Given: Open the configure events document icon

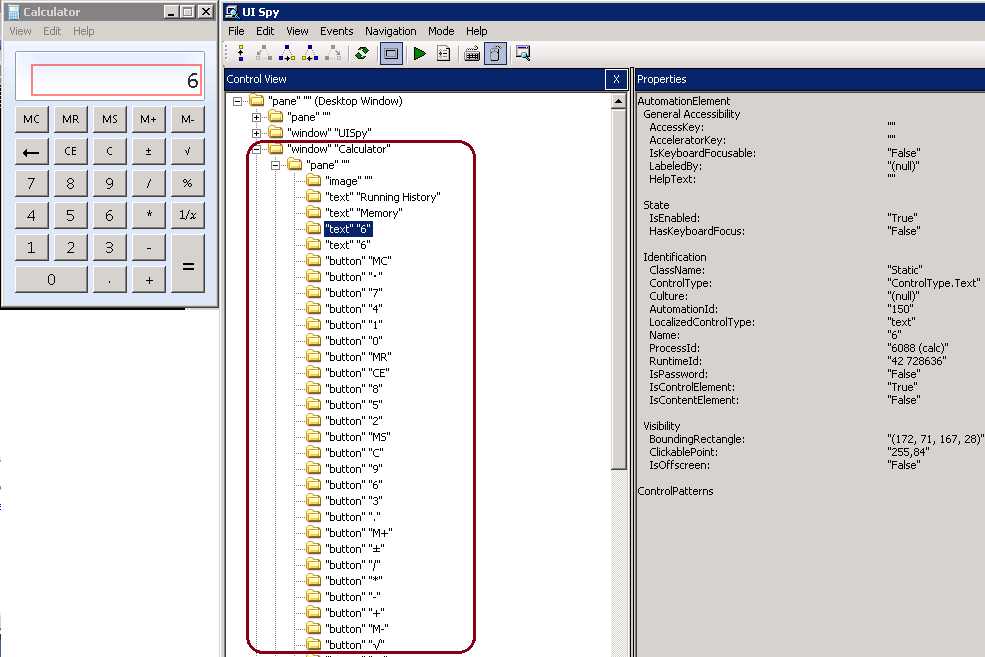Looking at the screenshot, I should pos(444,54).
